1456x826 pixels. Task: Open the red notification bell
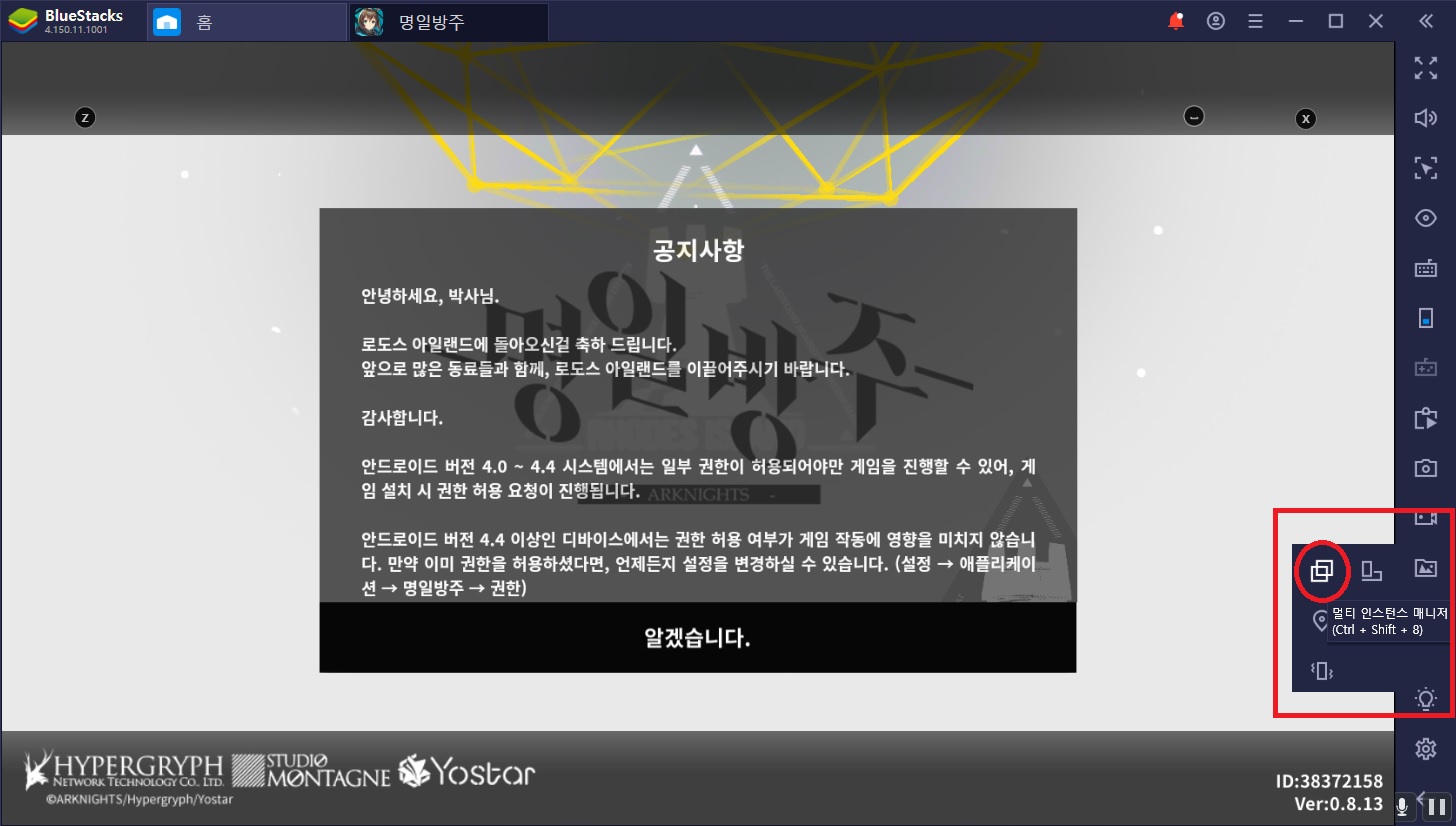pos(1176,21)
